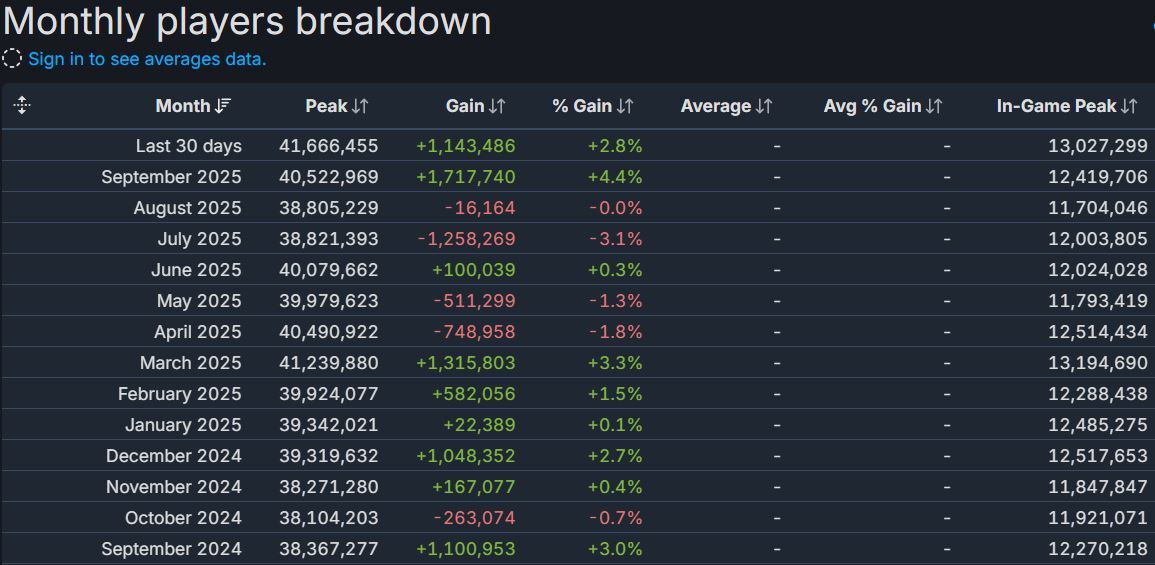
Task: Click the Peak column sort arrows
Action: click(361, 106)
